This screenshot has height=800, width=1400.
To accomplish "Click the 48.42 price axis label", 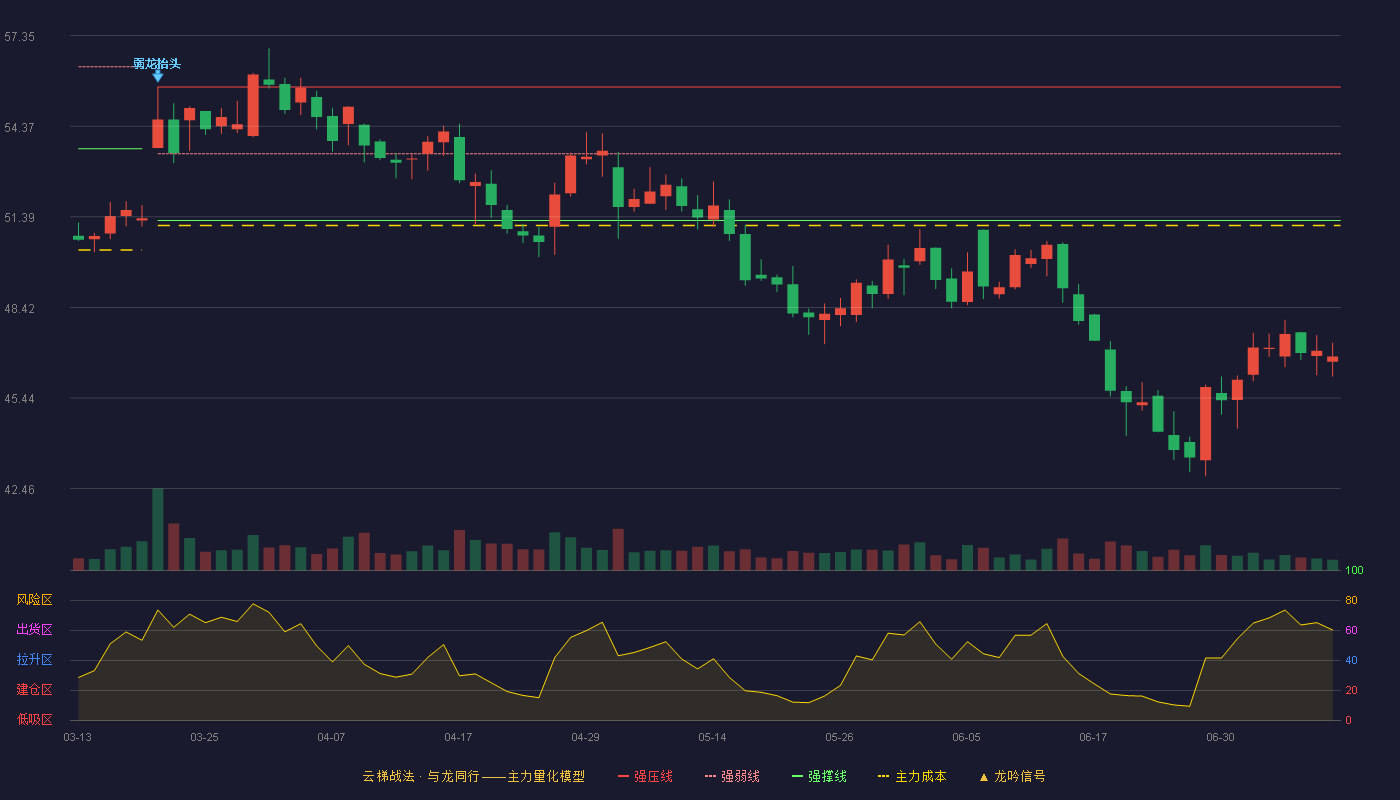I will 19,308.
